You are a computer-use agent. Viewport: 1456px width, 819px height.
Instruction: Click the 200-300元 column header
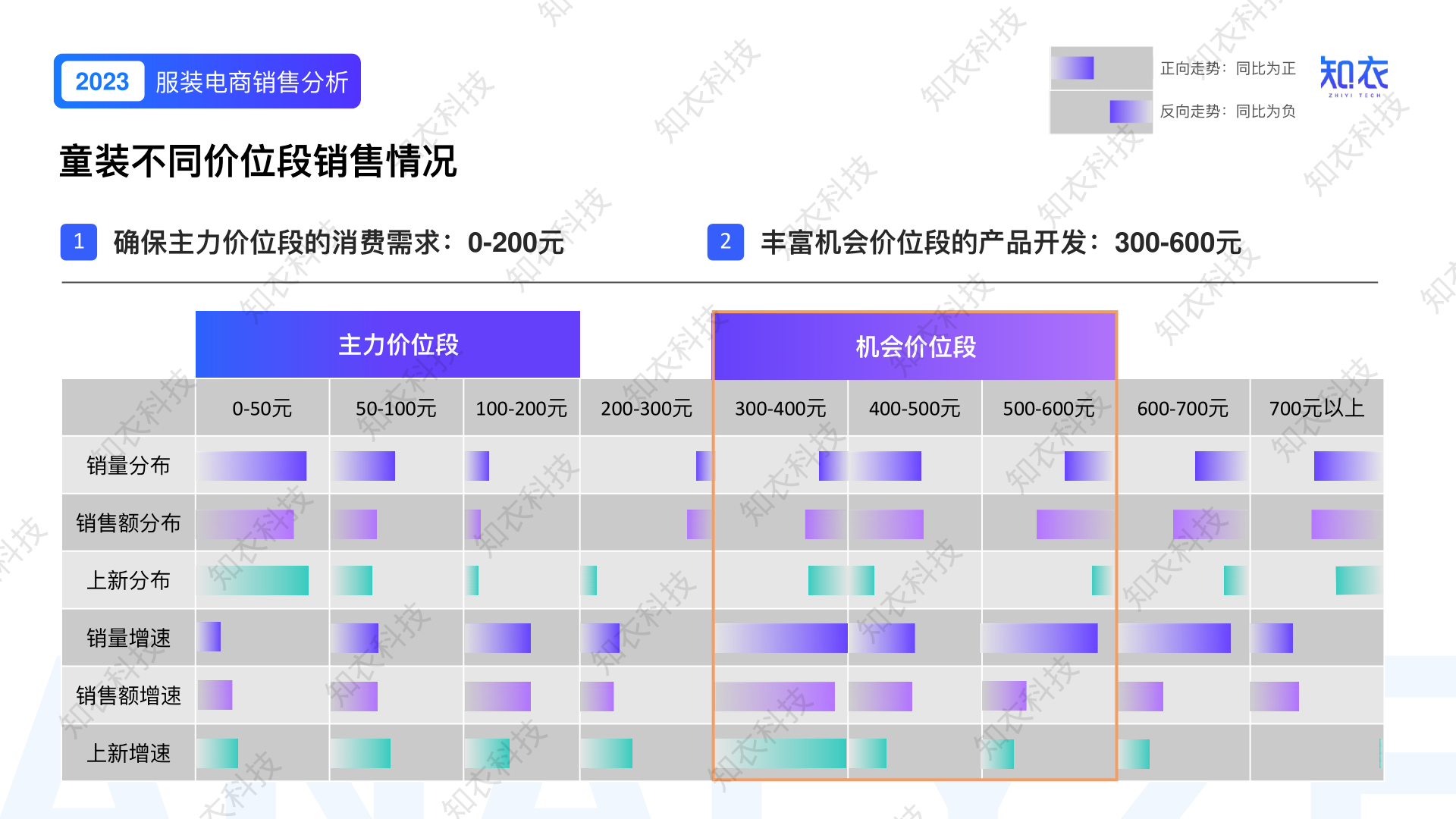(646, 408)
